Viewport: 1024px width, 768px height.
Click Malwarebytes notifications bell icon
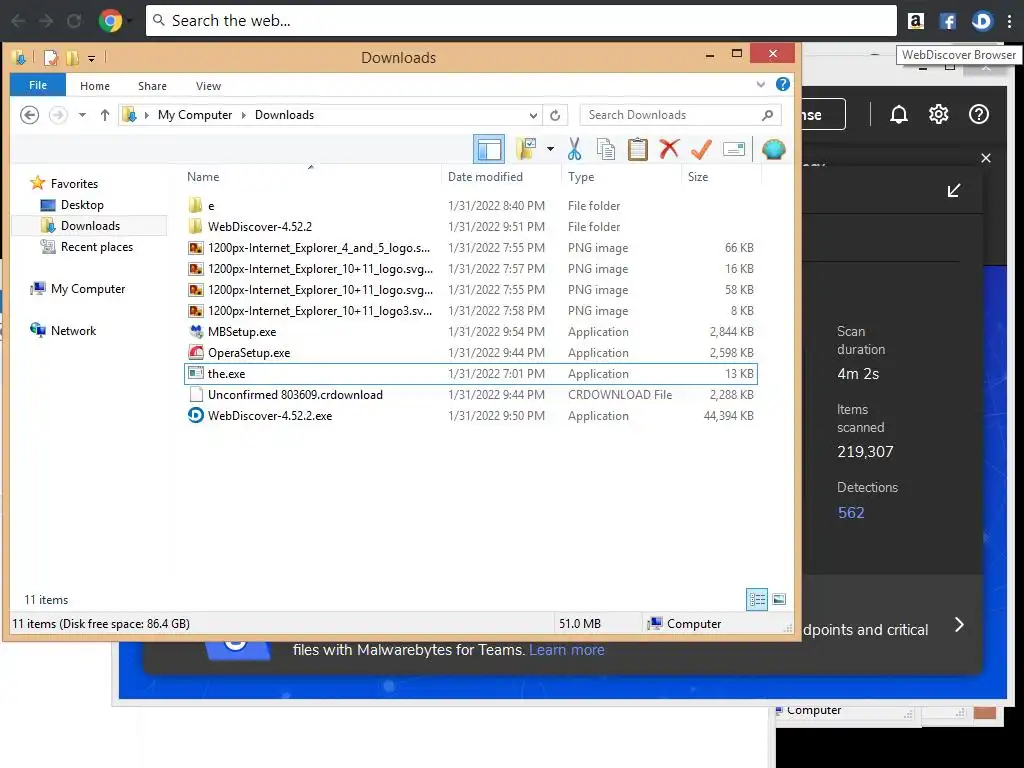pyautogui.click(x=899, y=115)
